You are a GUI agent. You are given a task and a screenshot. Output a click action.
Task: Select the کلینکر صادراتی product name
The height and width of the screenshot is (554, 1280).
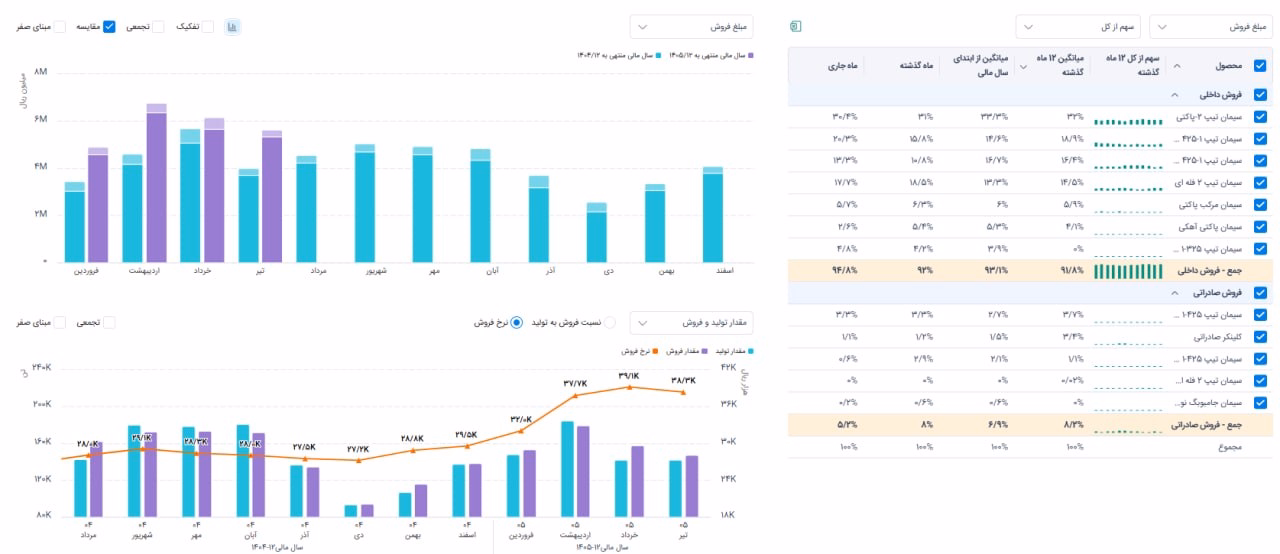pos(1217,337)
